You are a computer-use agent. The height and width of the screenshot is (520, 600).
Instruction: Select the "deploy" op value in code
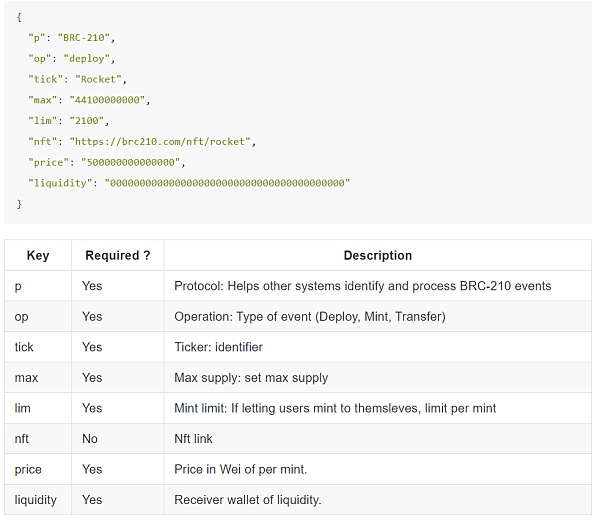[86, 59]
